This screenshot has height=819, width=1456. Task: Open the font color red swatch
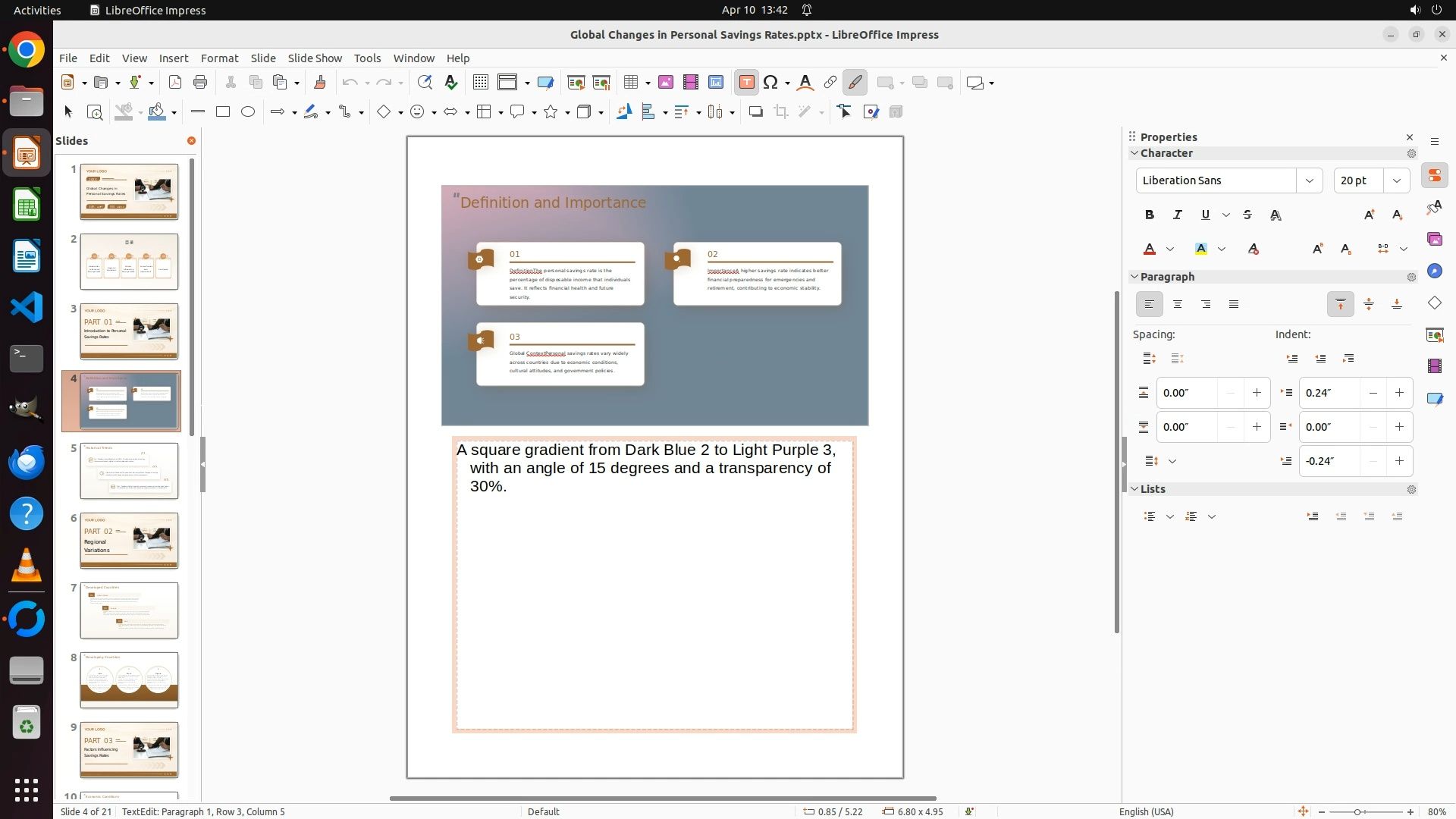1150,249
